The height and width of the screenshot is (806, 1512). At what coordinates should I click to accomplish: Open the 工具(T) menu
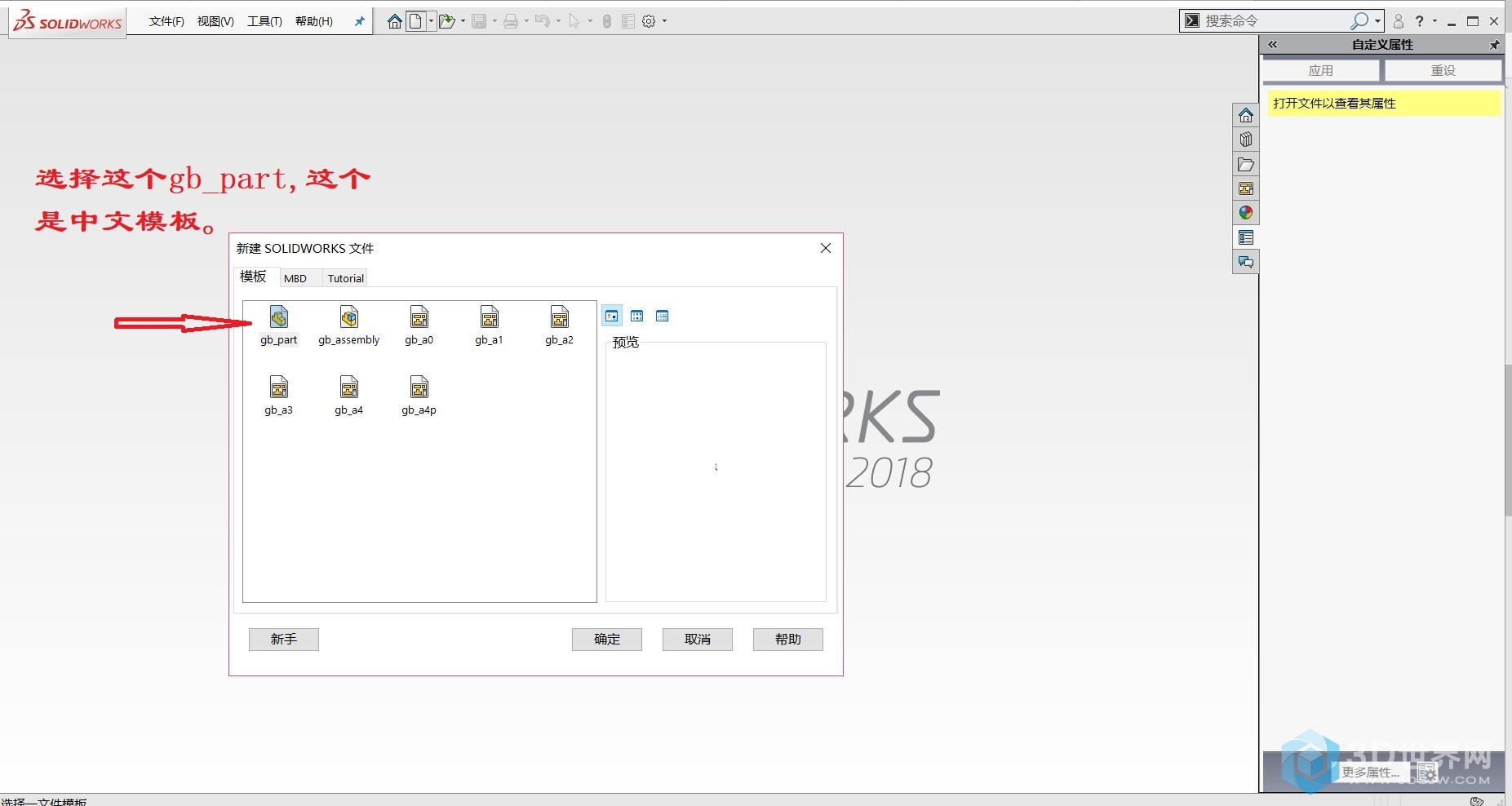click(x=264, y=21)
